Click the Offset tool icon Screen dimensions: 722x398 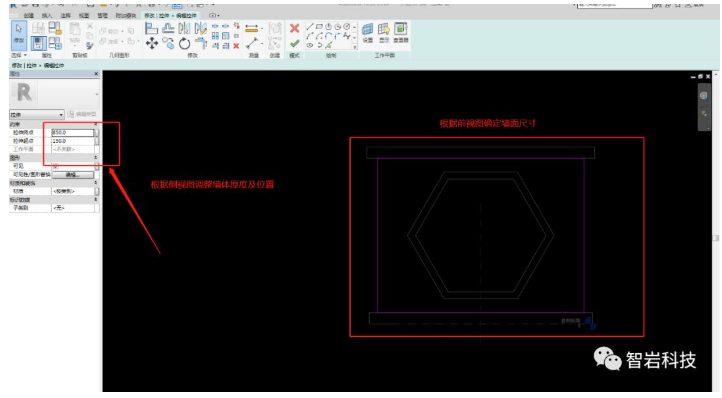tap(168, 29)
